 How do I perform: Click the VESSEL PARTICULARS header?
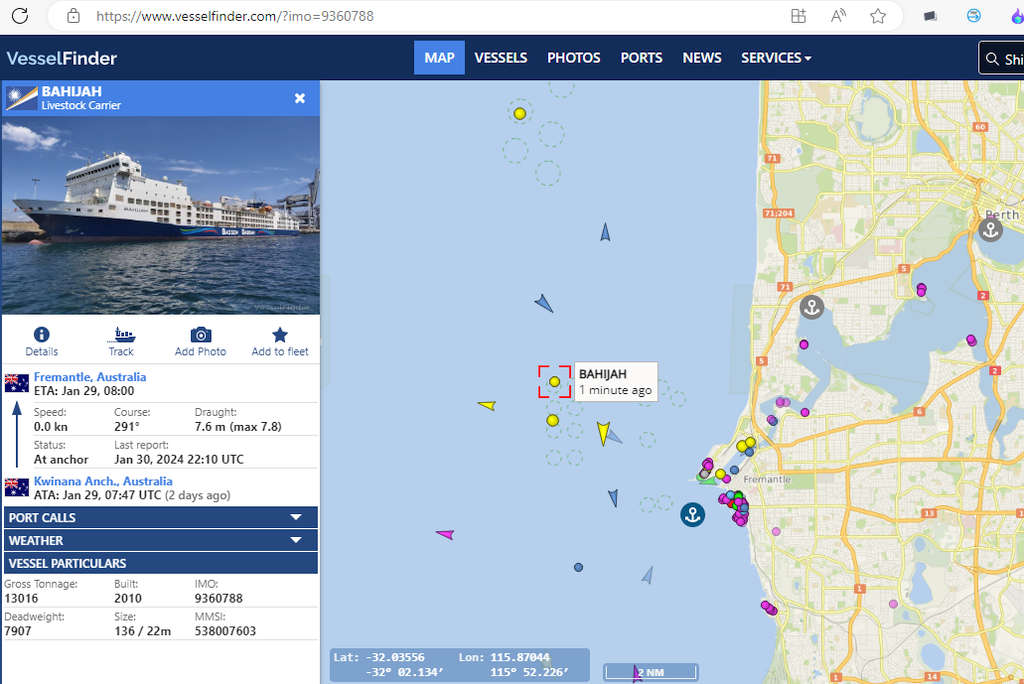pyautogui.click(x=161, y=563)
